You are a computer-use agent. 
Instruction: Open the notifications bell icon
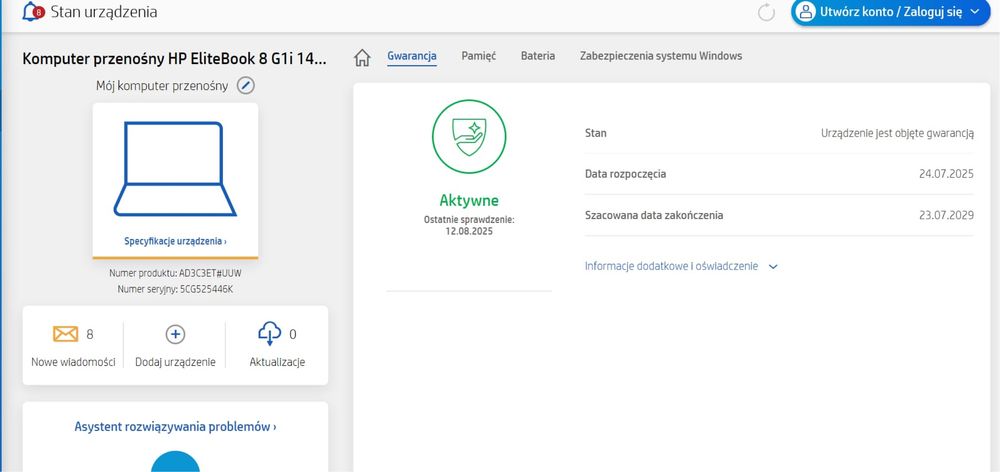pyautogui.click(x=33, y=11)
